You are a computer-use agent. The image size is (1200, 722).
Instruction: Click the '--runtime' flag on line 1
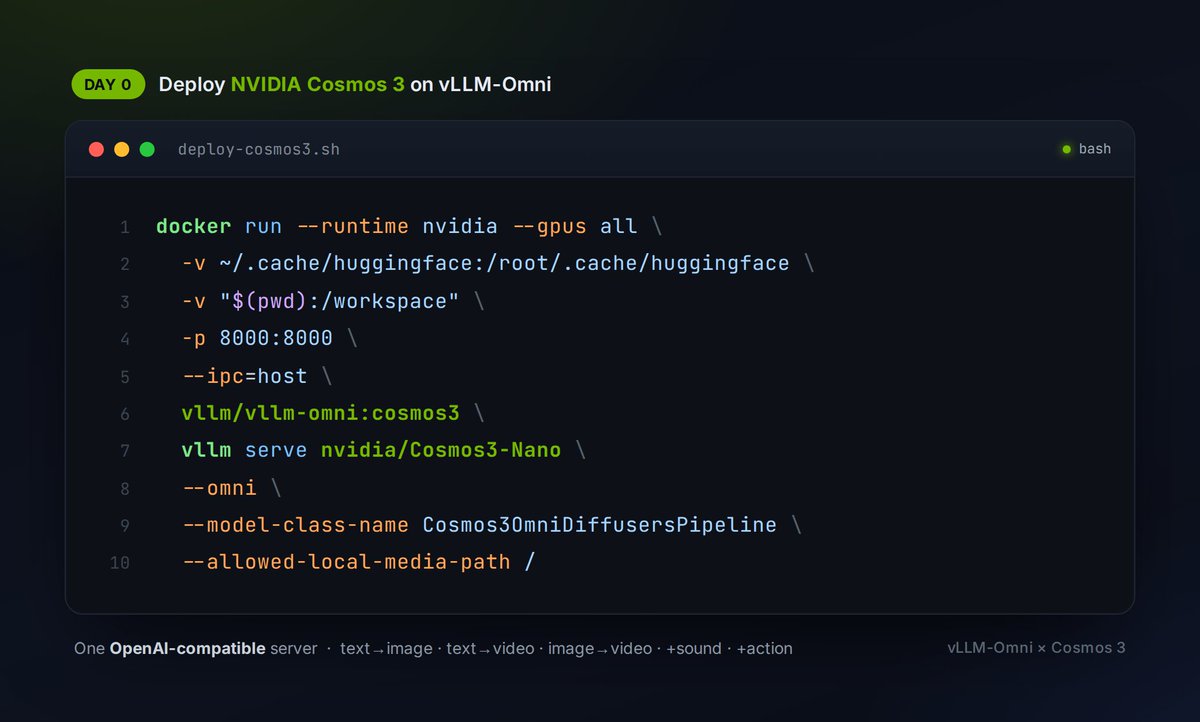pyautogui.click(x=352, y=226)
